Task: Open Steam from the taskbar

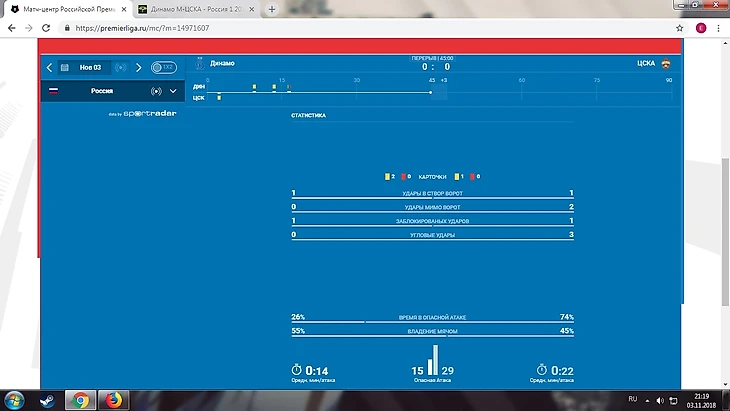Action: coord(47,400)
